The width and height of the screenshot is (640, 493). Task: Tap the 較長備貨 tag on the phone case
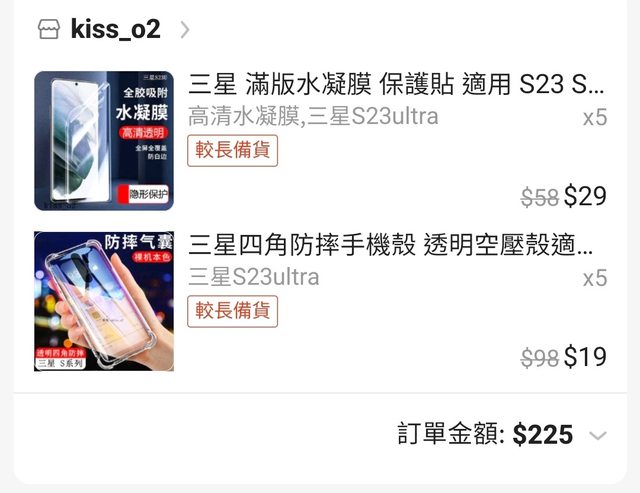click(x=233, y=311)
